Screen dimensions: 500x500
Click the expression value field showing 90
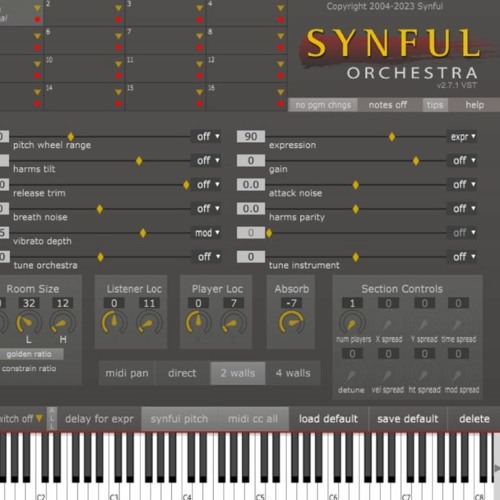[251, 136]
